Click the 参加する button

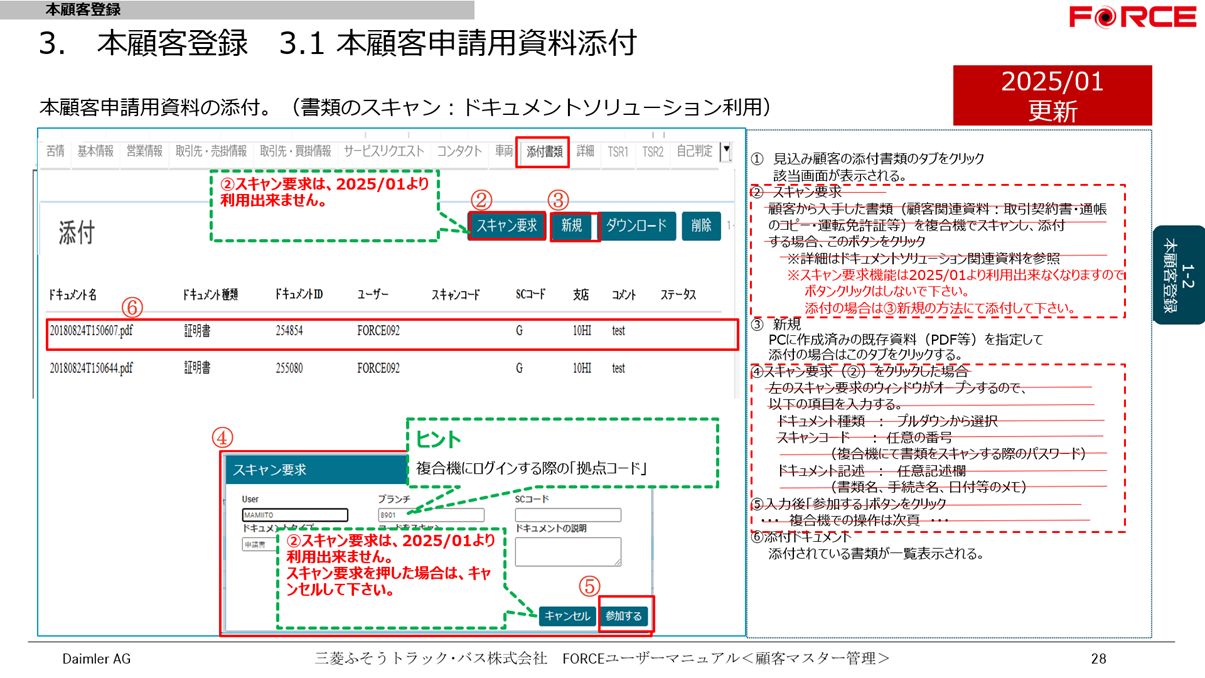[624, 616]
